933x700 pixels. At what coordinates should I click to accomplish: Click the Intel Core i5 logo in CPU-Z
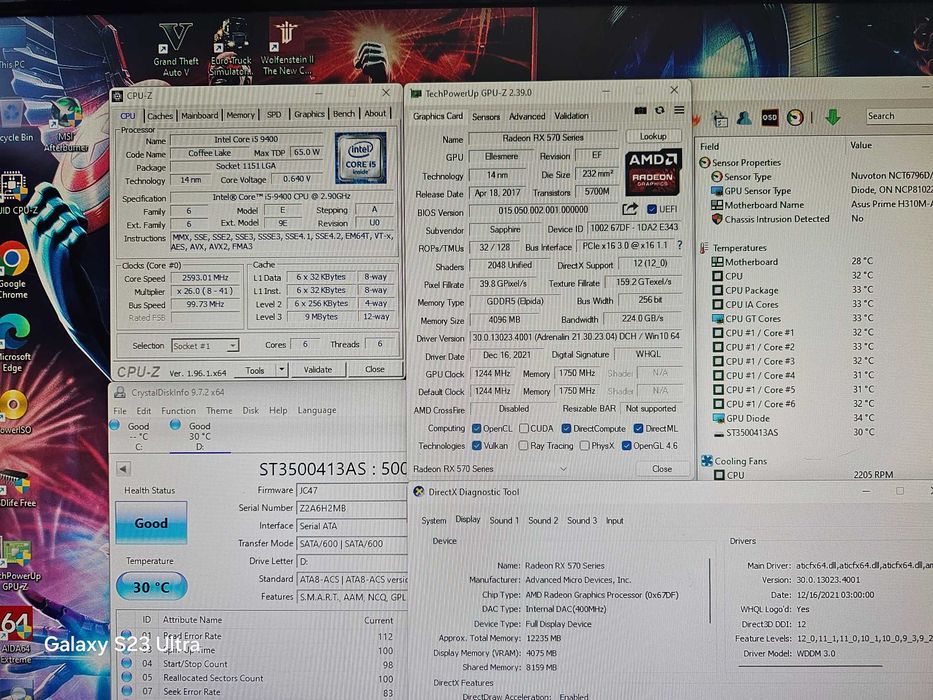(361, 158)
